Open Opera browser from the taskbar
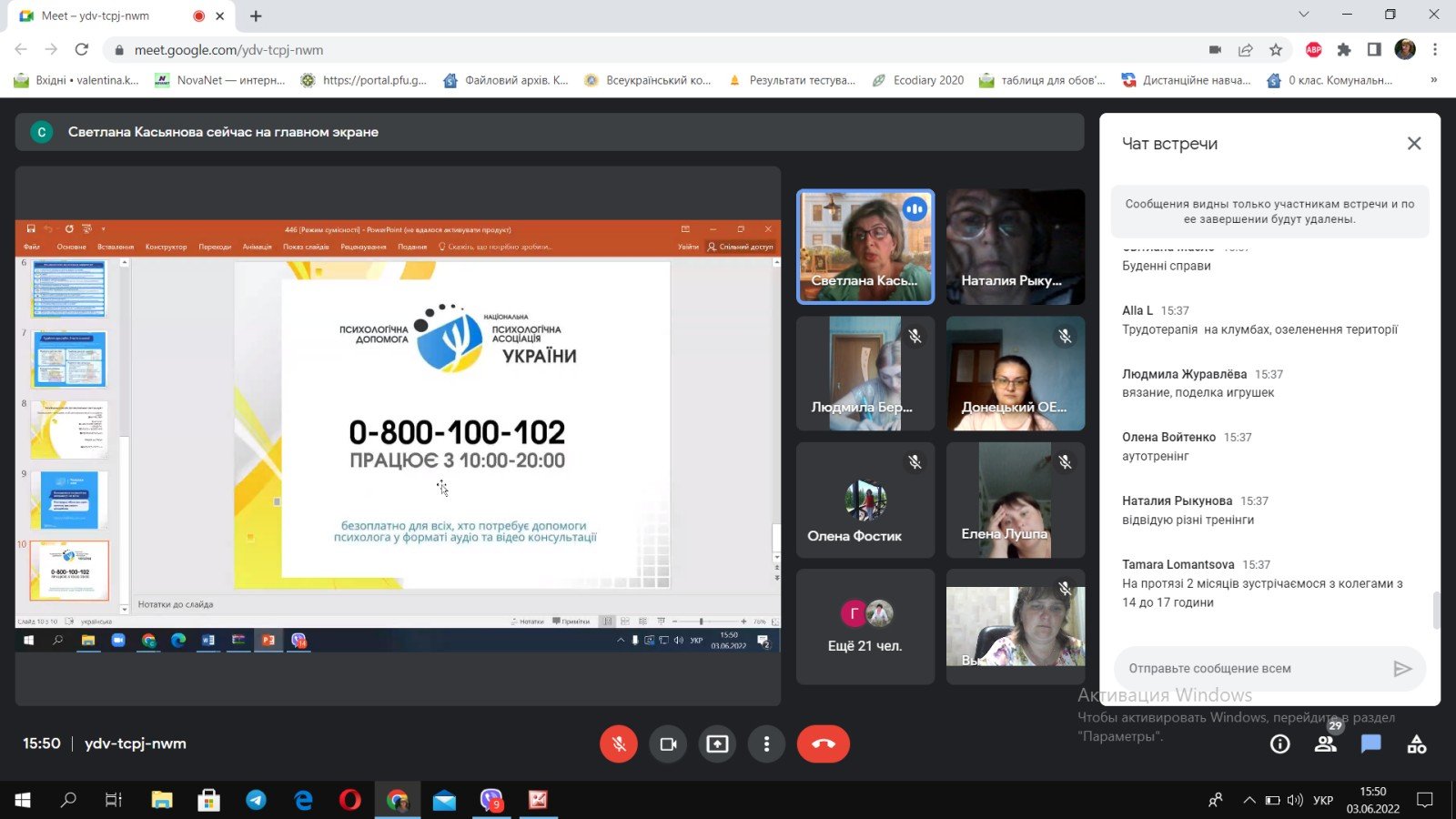 click(350, 800)
